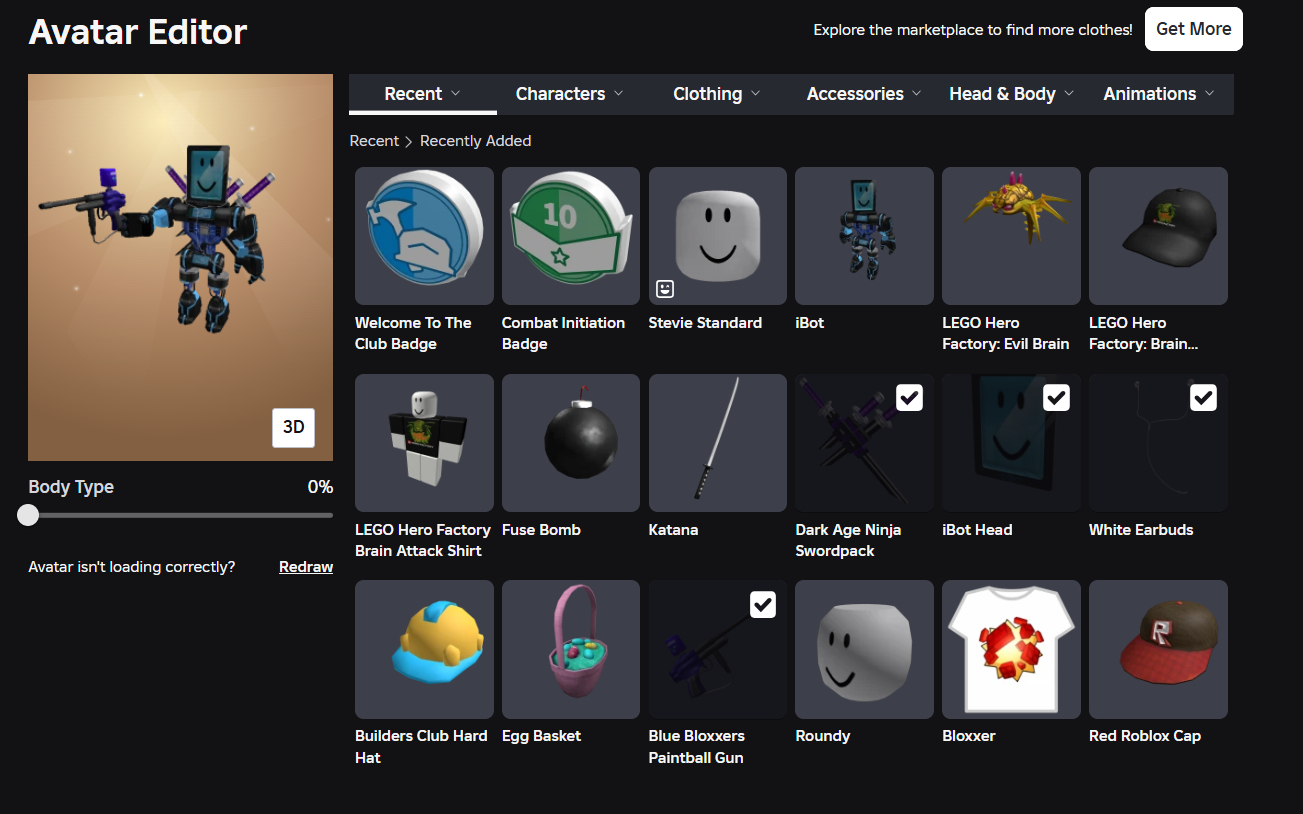The width and height of the screenshot is (1303, 814).
Task: Click the iBot Head item label
Action: click(977, 530)
